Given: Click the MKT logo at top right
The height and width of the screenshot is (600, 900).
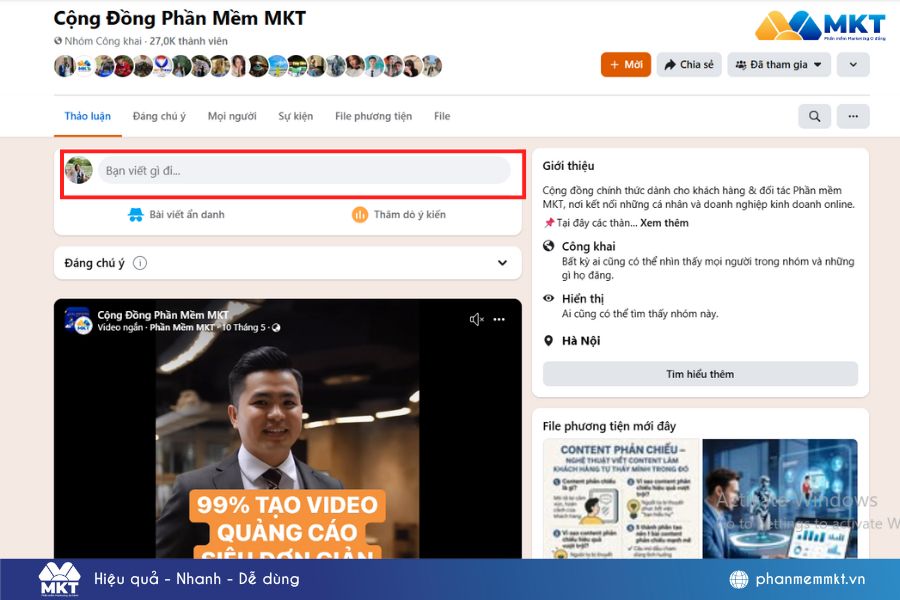Looking at the screenshot, I should [820, 26].
